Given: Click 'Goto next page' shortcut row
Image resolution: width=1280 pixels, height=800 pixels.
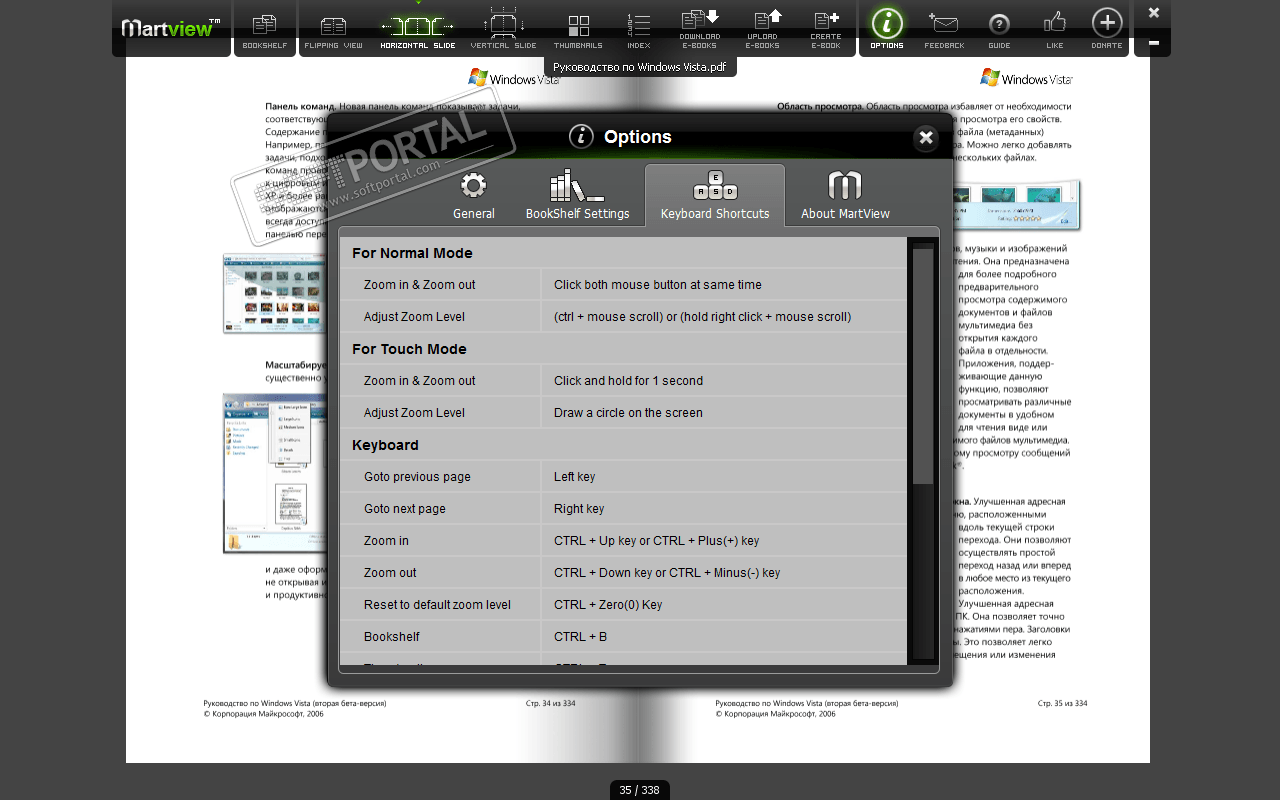Looking at the screenshot, I should click(x=623, y=509).
